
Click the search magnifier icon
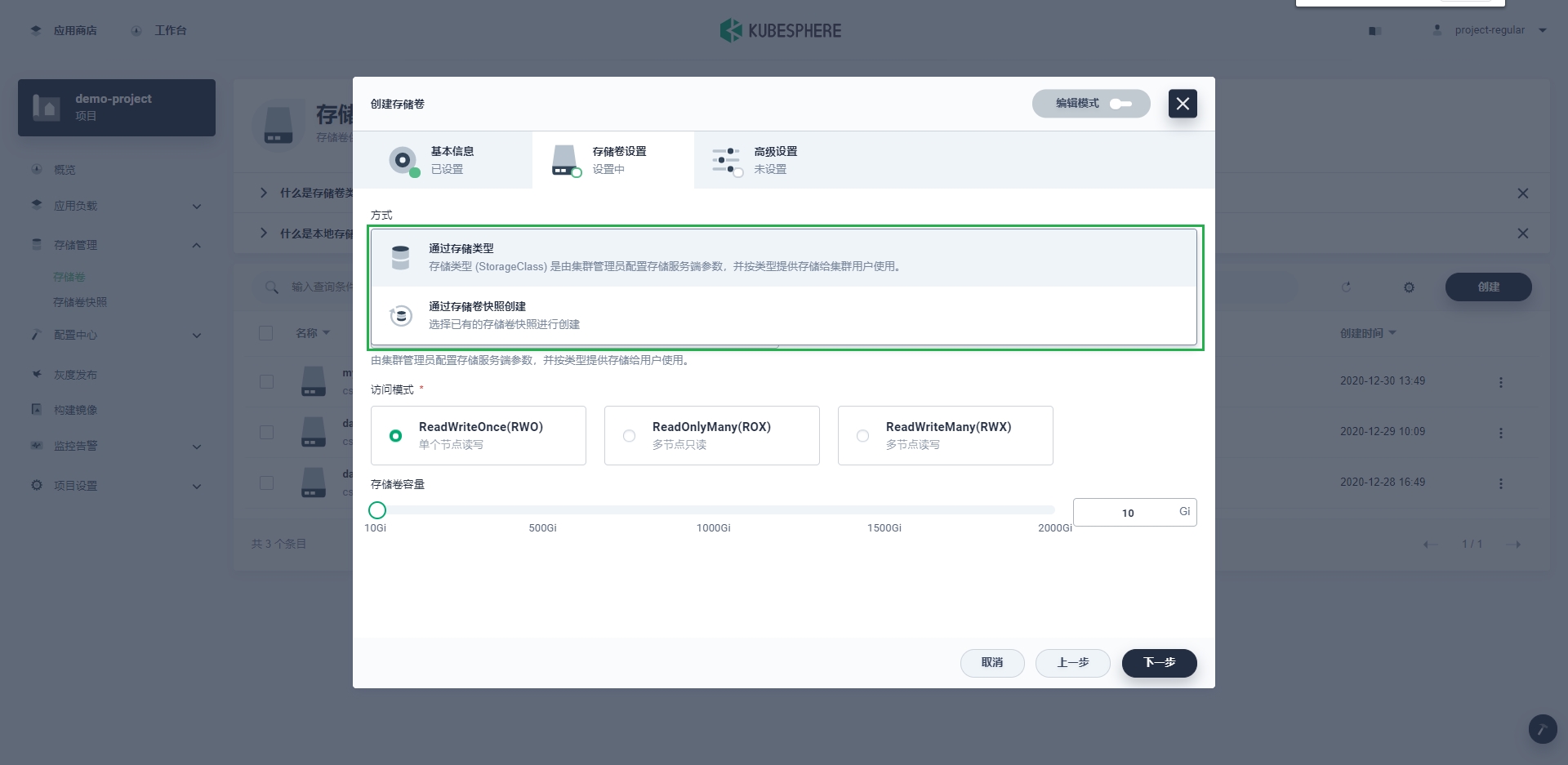coord(272,287)
